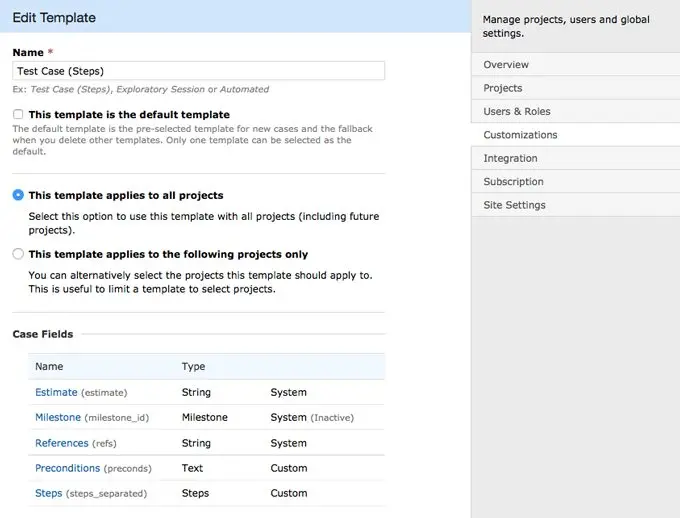The width and height of the screenshot is (680, 518).
Task: Click 'Manage projects, users and global settings' text
Action: [x=566, y=26]
